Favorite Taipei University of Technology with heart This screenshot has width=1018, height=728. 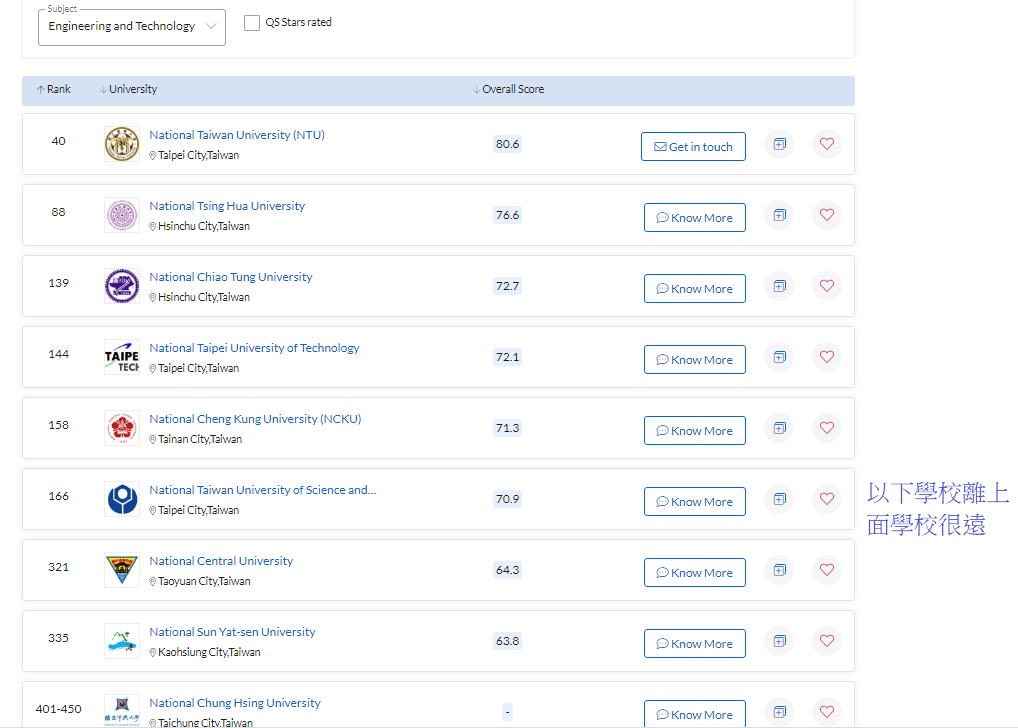826,357
